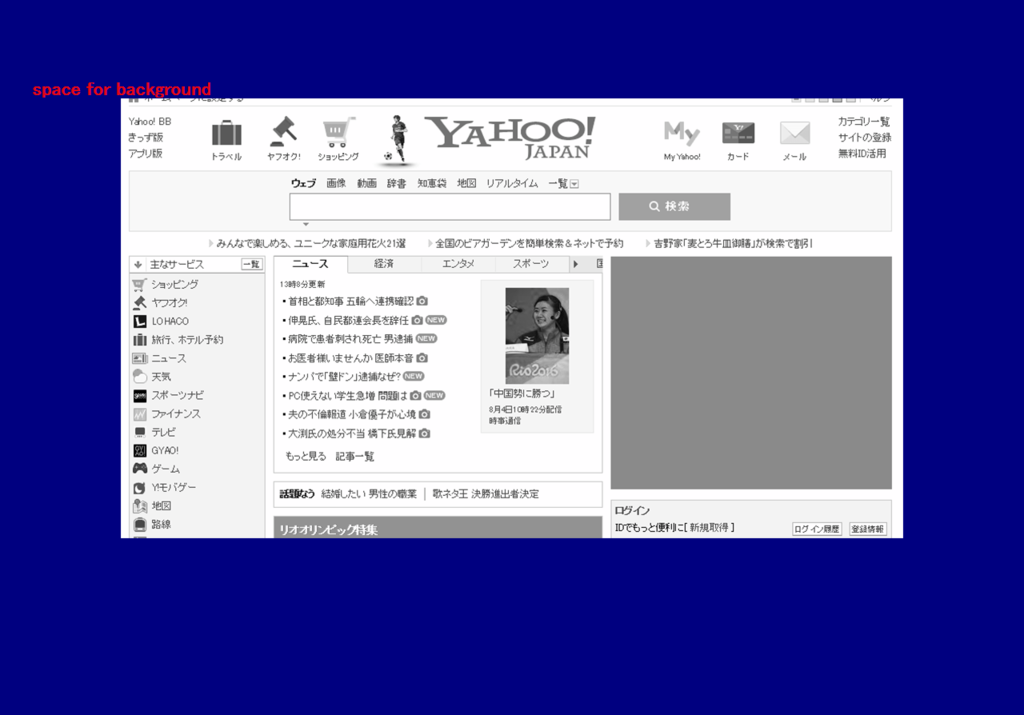Select the 辞書 search tab
Screen dimensions: 1024x715
(396, 183)
